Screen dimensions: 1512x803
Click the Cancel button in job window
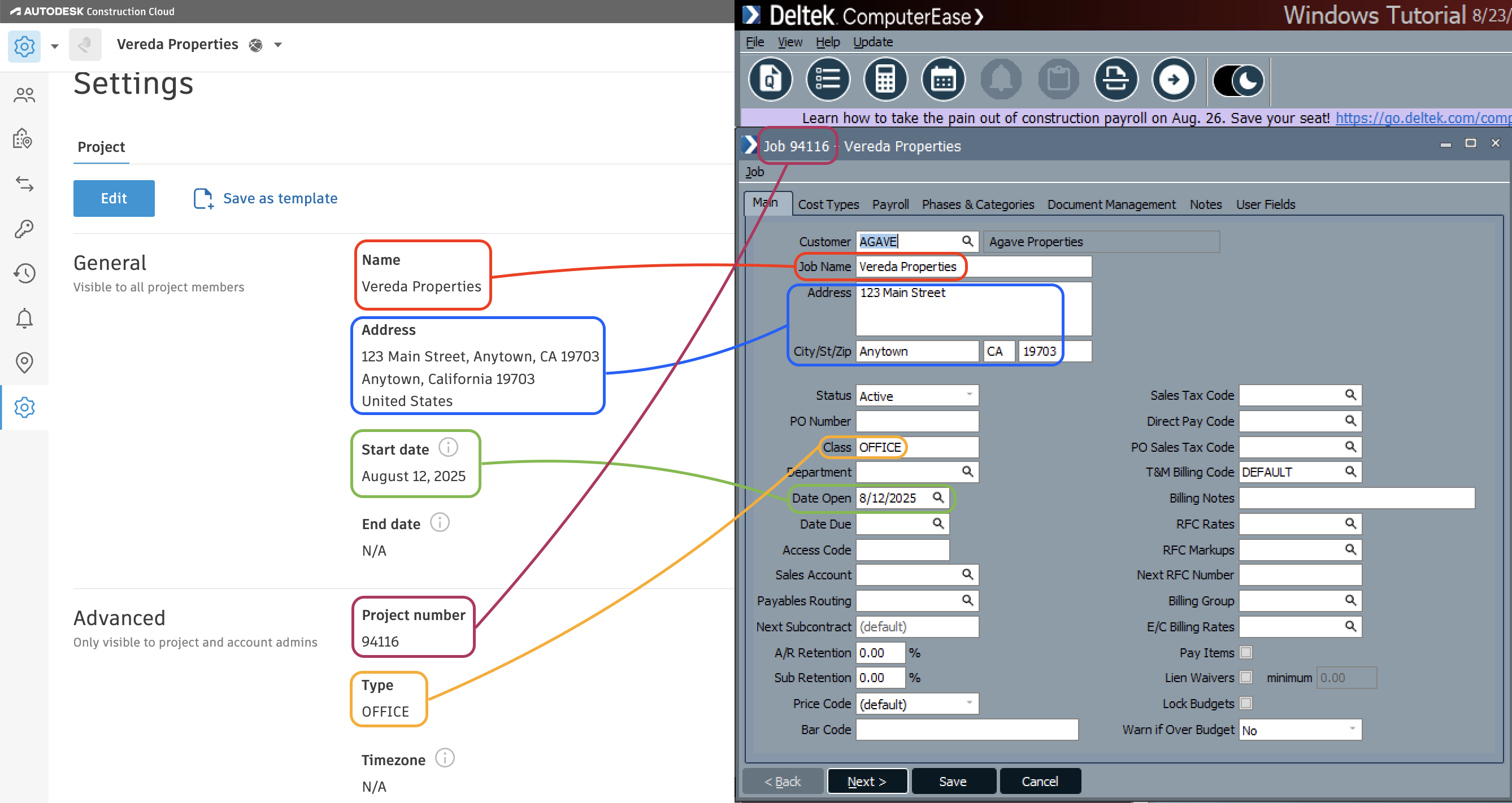[1040, 781]
